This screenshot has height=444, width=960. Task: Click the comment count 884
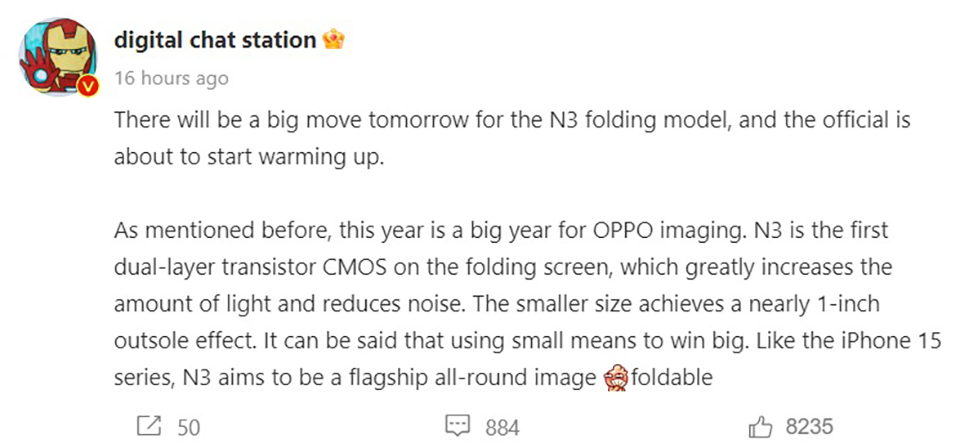502,427
